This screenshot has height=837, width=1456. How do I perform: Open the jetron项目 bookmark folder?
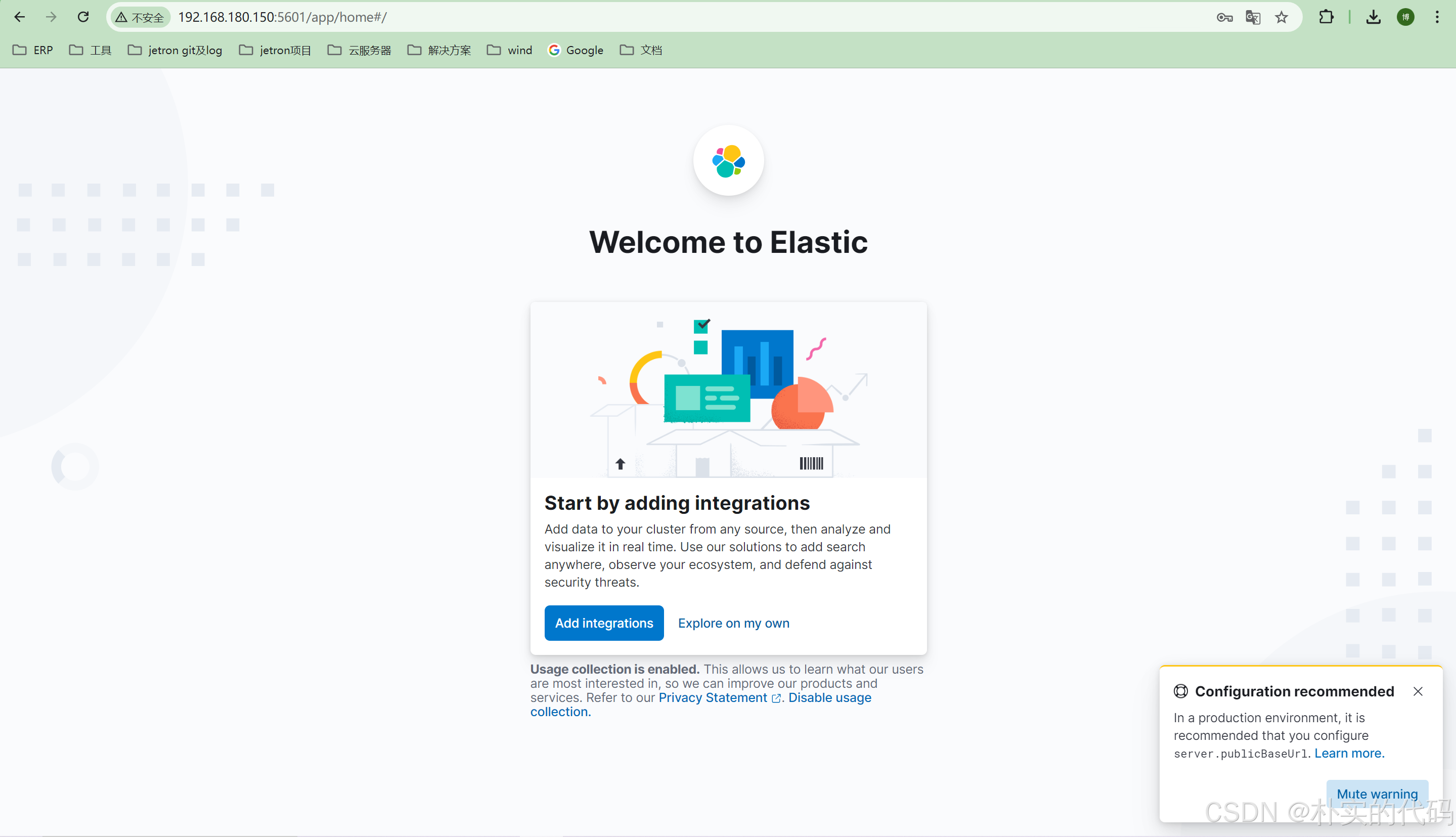275,50
